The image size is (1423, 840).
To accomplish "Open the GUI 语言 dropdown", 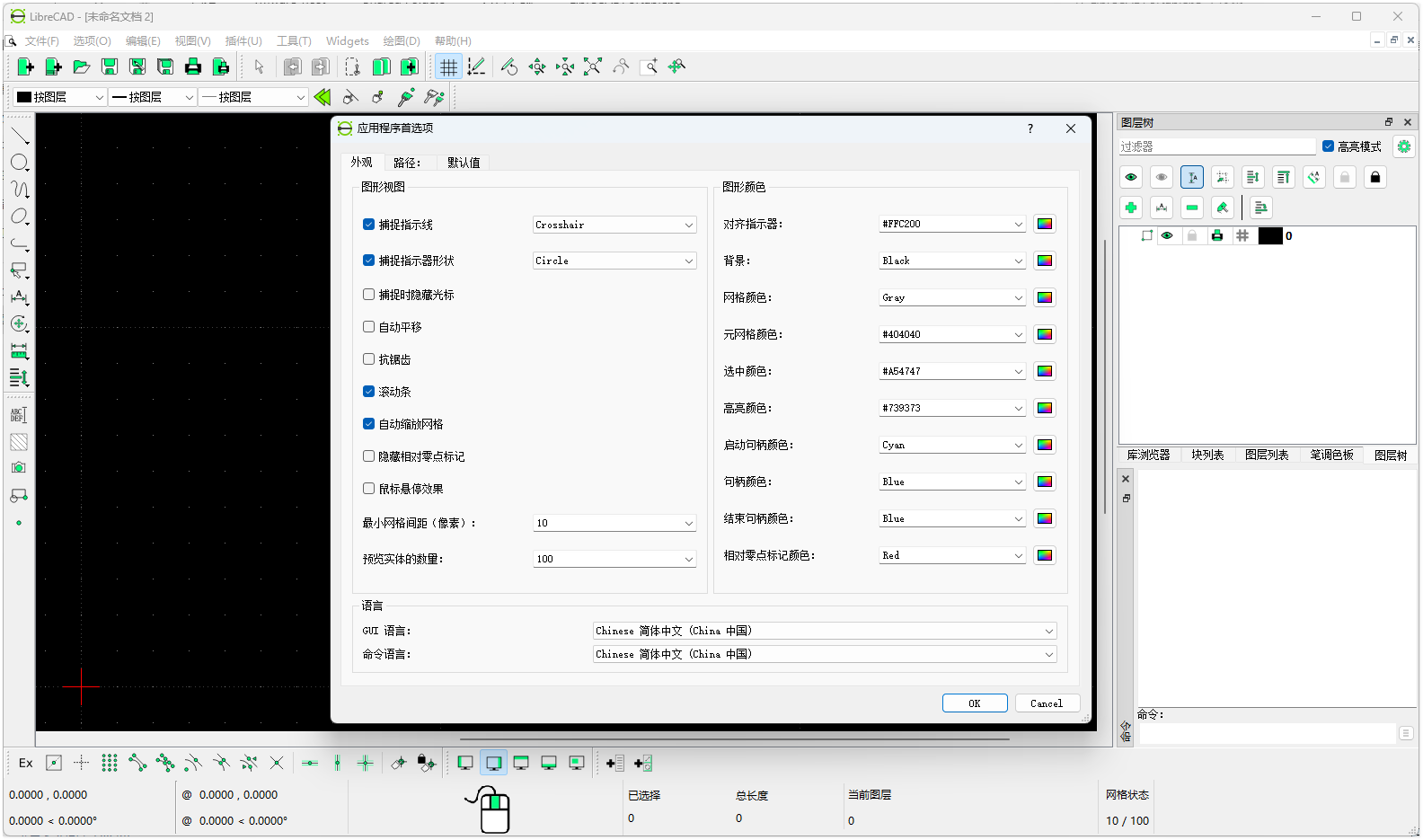I will pyautogui.click(x=825, y=631).
